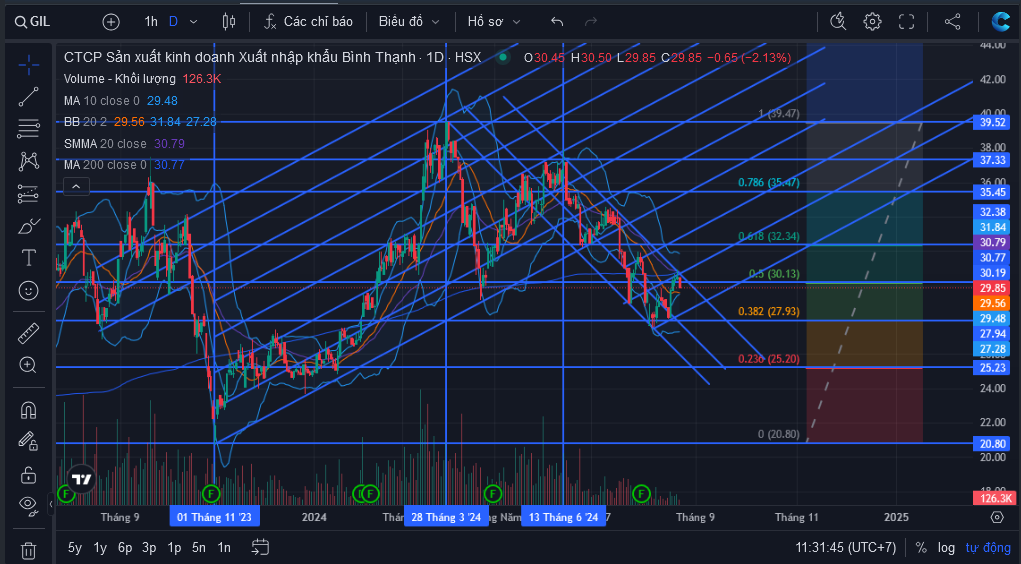Enable log scale on price axis
Viewport: 1021px width, 564px height.
[946, 548]
